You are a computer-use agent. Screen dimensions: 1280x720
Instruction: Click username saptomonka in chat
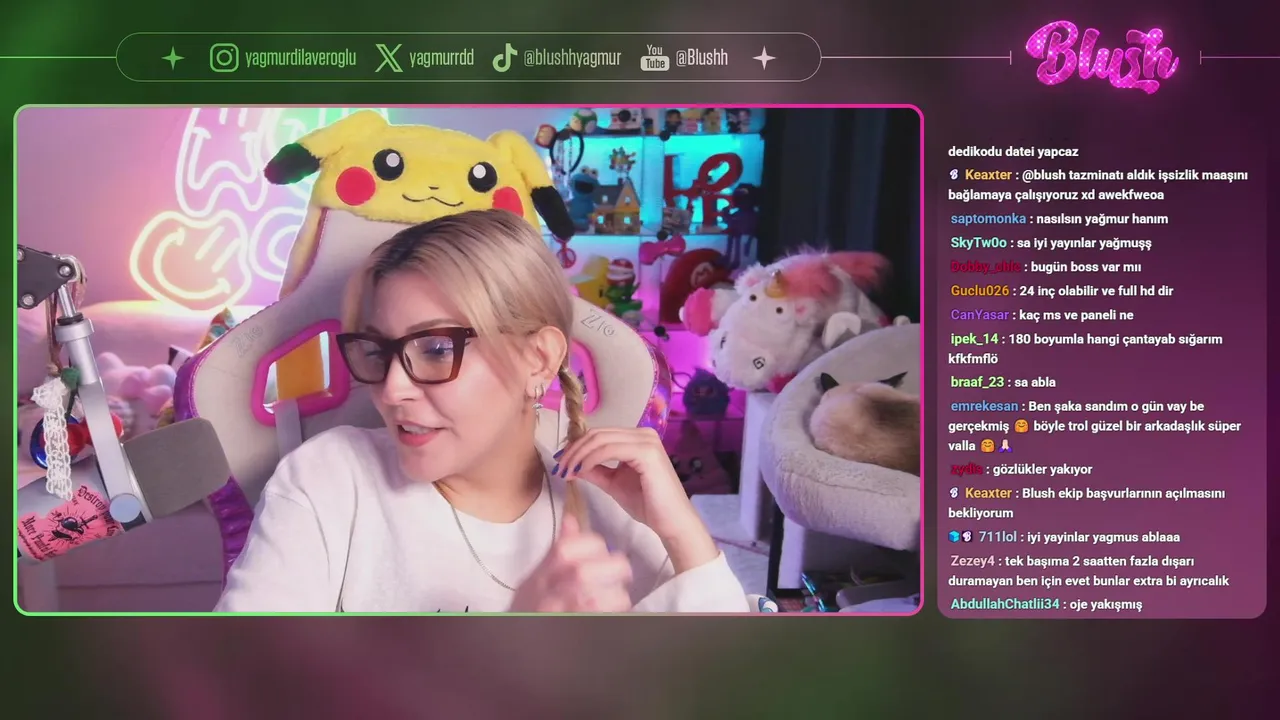click(988, 219)
